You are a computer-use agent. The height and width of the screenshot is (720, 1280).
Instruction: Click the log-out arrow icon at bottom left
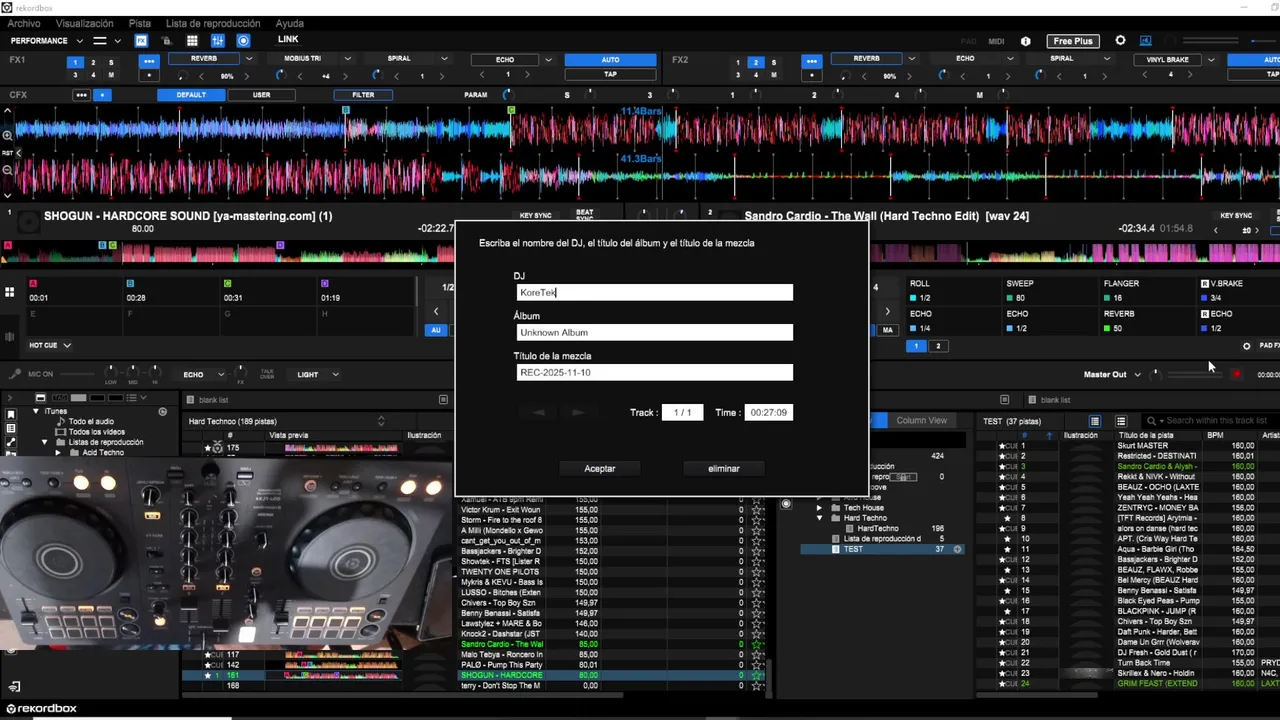(x=14, y=687)
